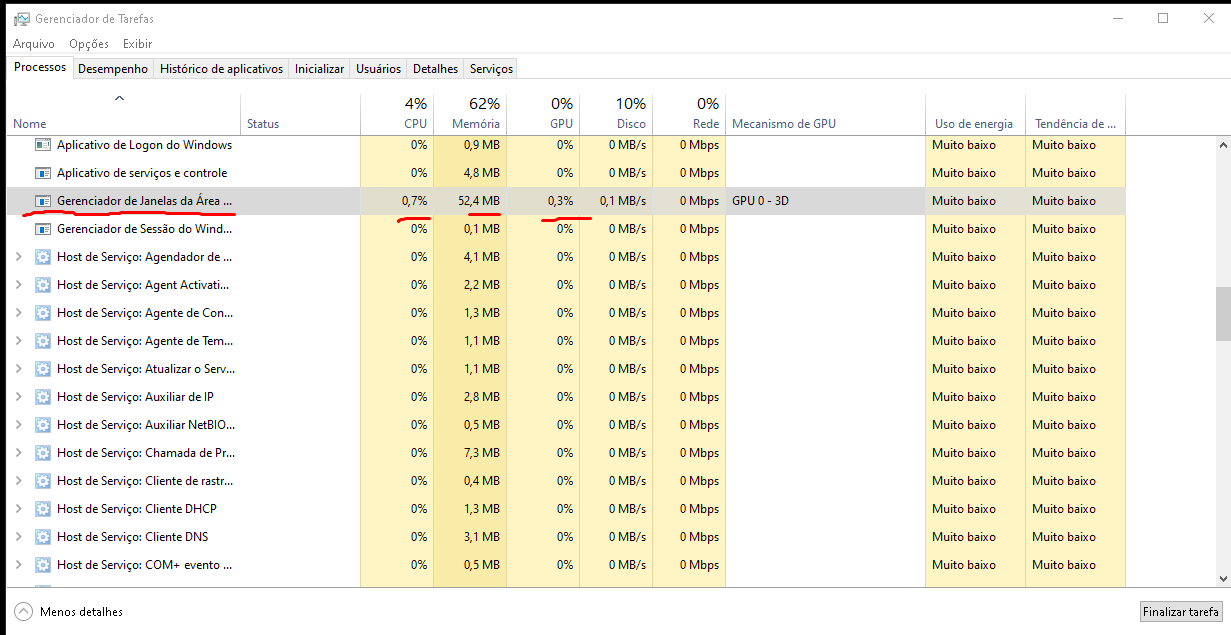Click icon of Aplicativo de serviços e controle
Image resolution: width=1231 pixels, height=635 pixels.
tap(43, 173)
